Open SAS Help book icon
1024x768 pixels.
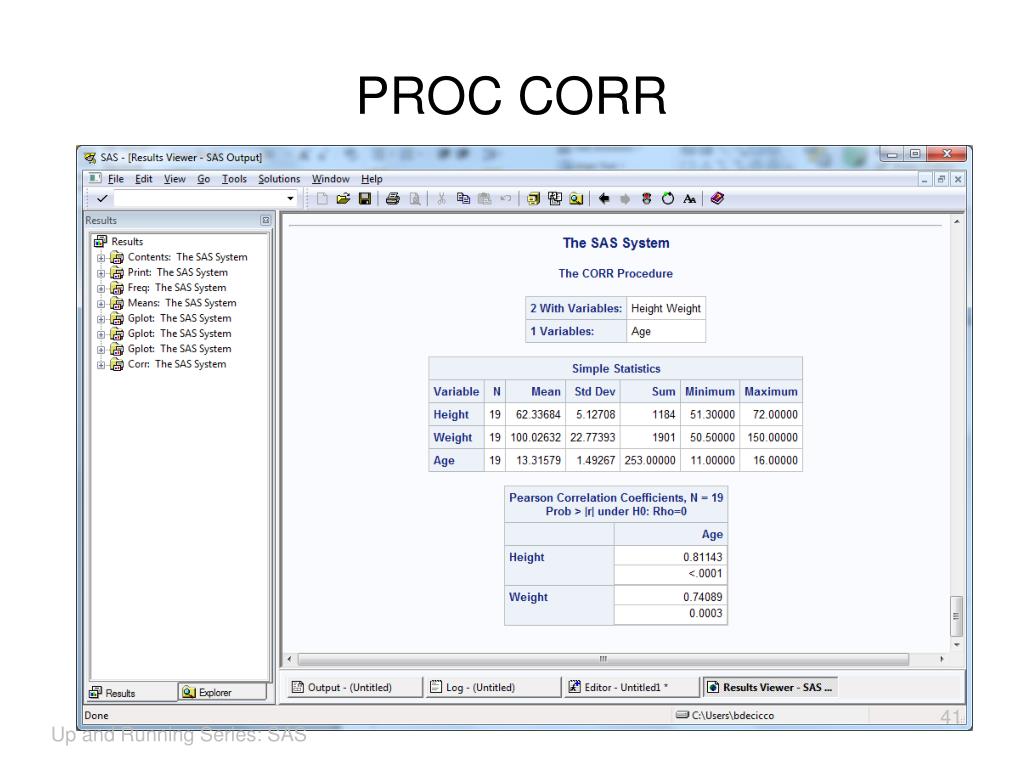(717, 199)
